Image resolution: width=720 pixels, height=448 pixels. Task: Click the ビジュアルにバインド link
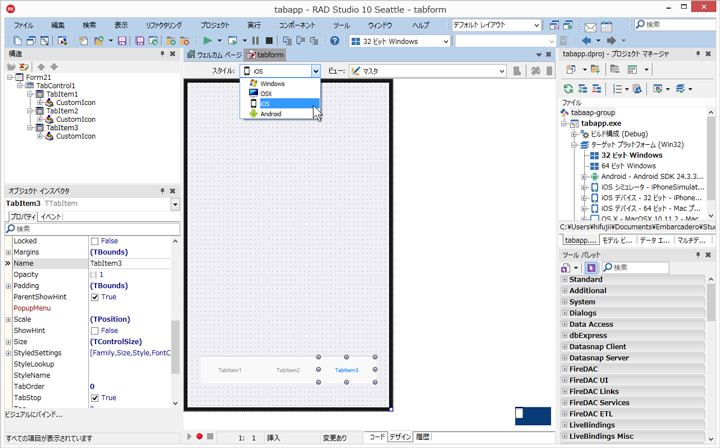[x=34, y=415]
